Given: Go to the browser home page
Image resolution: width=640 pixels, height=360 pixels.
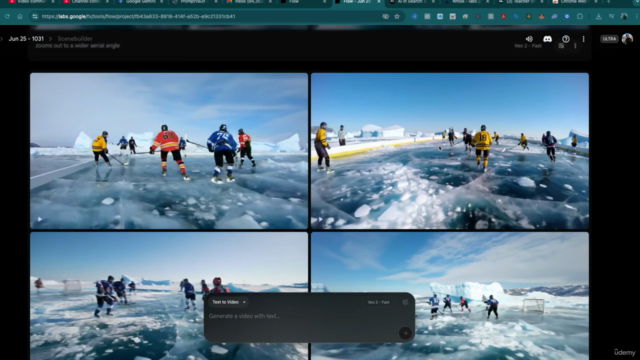Looking at the screenshot, I should point(20,16).
